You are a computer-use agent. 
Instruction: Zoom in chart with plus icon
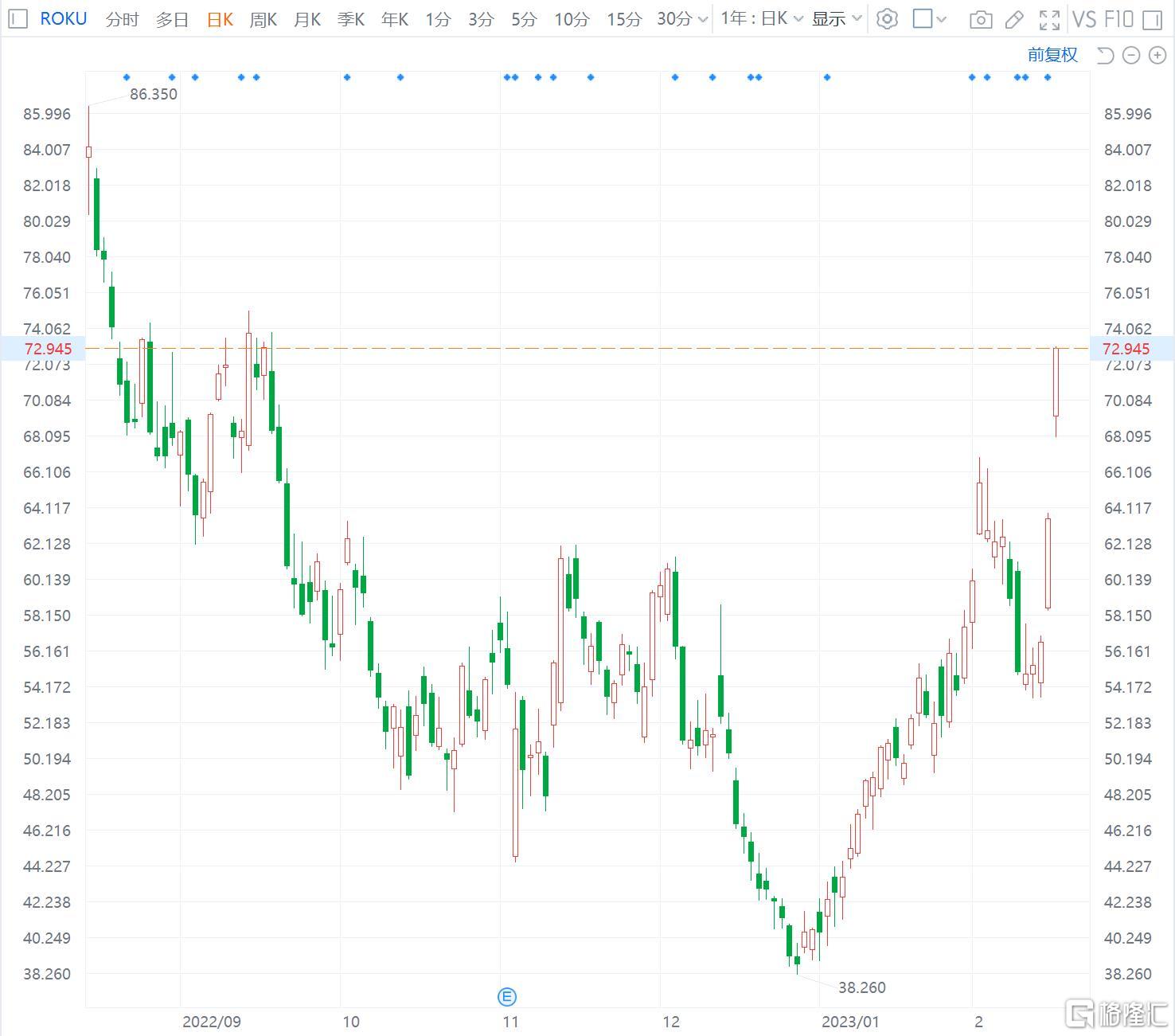click(1157, 55)
